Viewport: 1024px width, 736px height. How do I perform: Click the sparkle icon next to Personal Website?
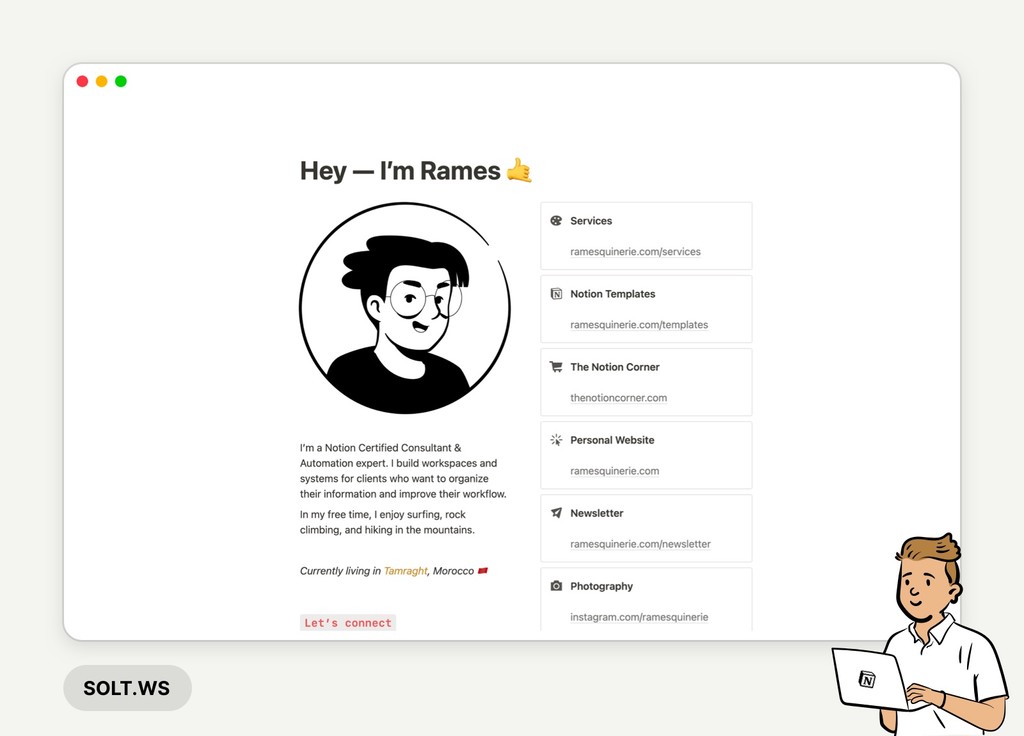click(x=556, y=440)
